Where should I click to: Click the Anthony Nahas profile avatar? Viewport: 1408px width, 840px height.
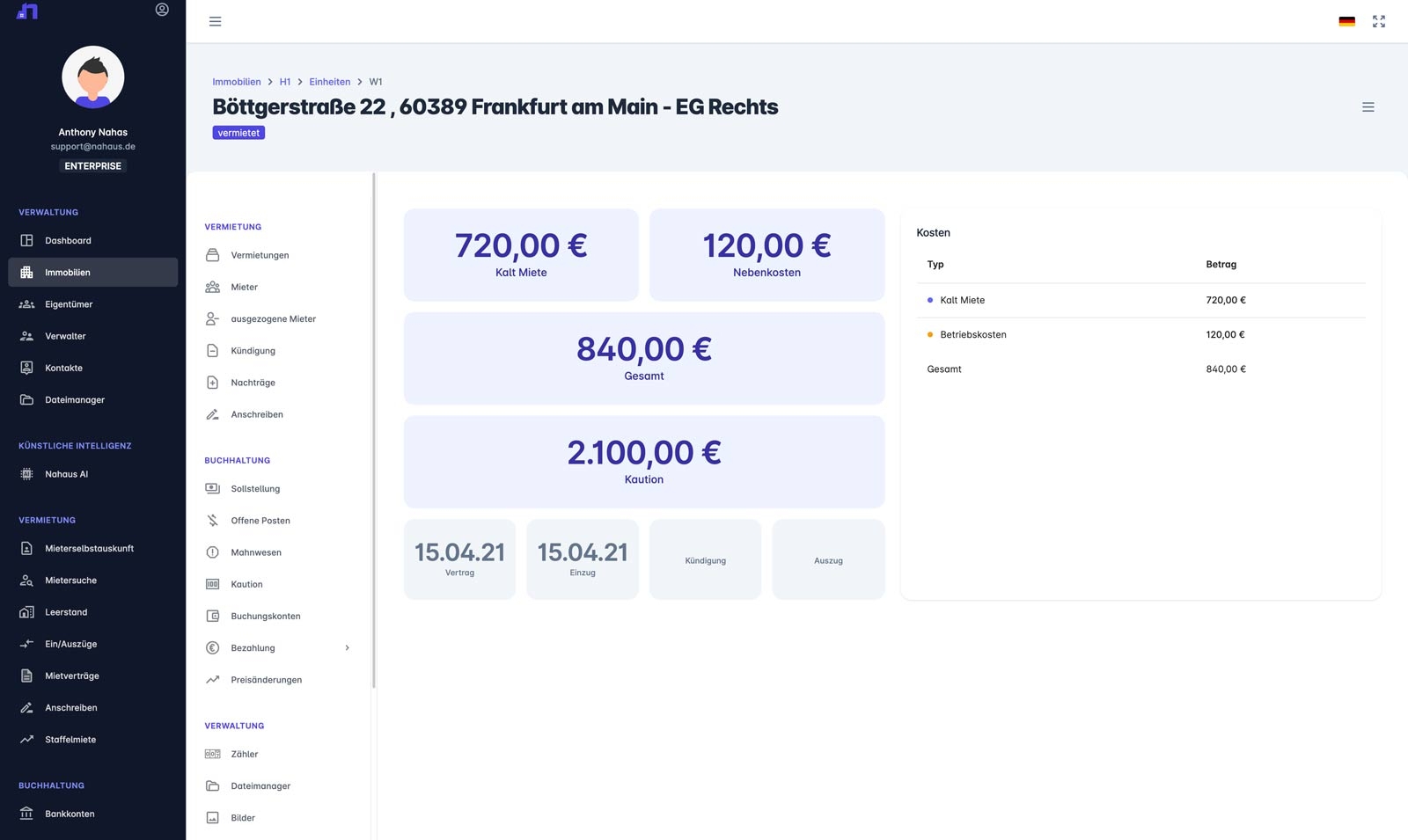click(92, 77)
